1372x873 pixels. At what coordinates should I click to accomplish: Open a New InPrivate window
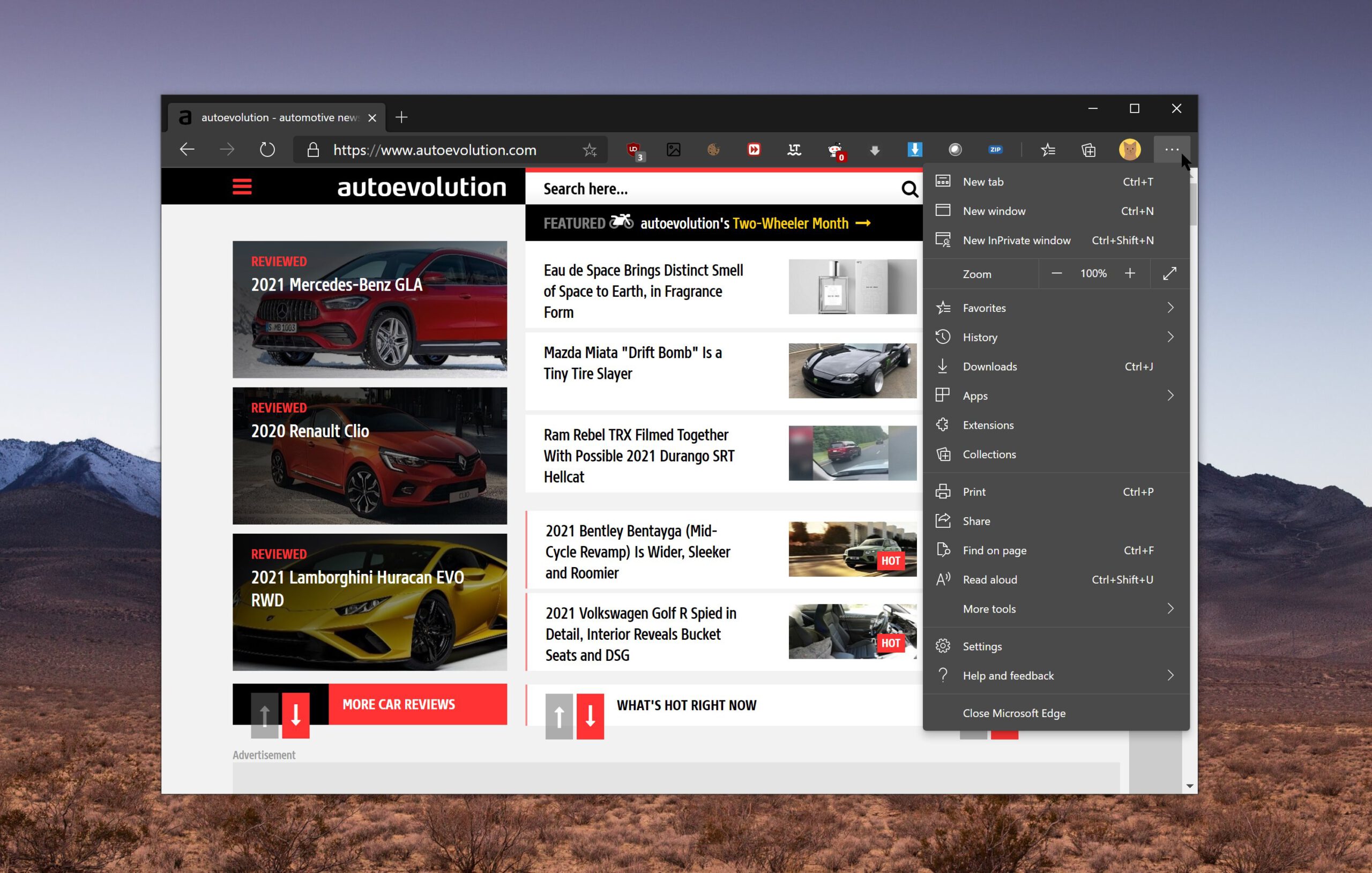(1056, 241)
